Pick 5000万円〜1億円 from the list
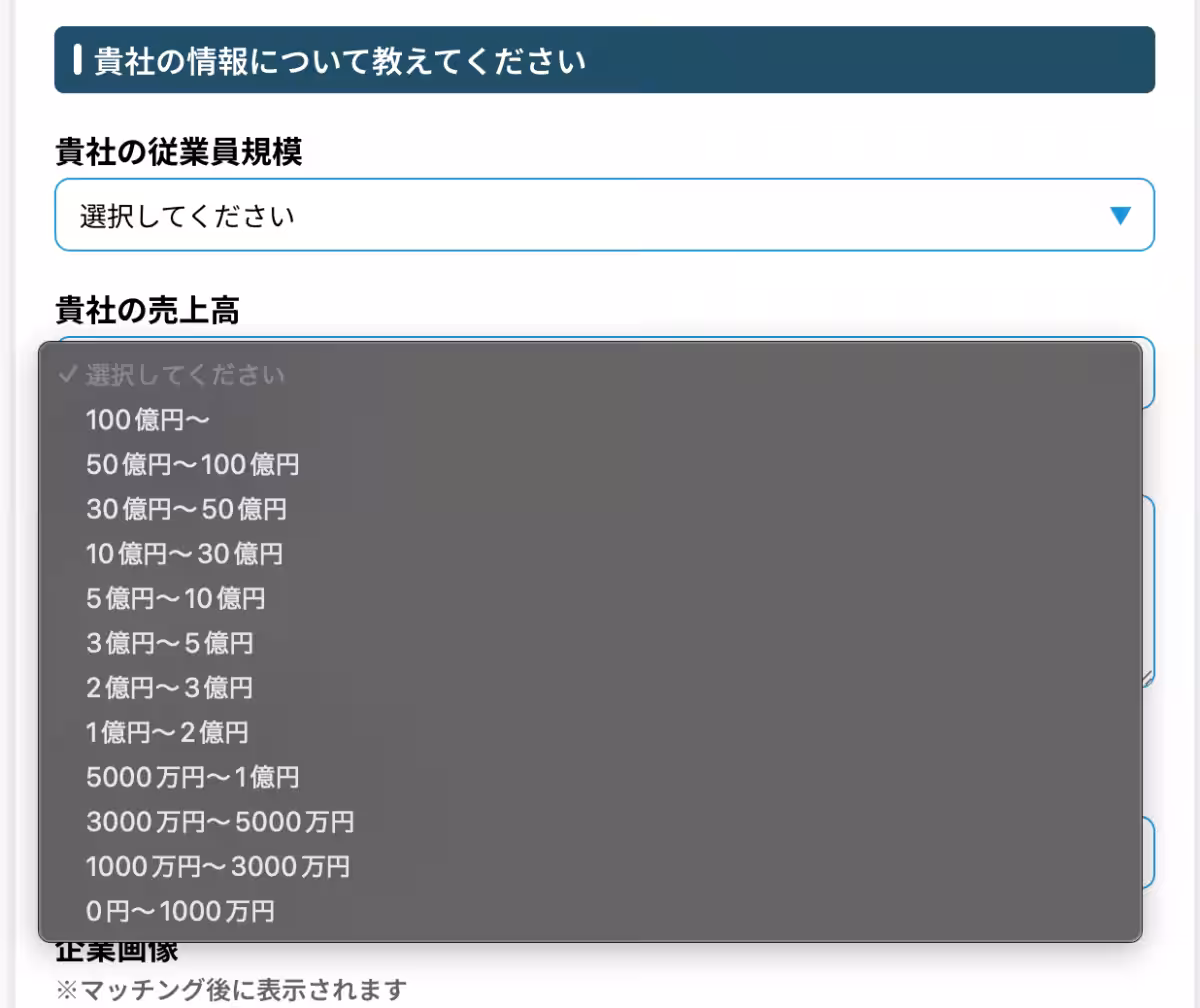1200x1008 pixels. (192, 777)
